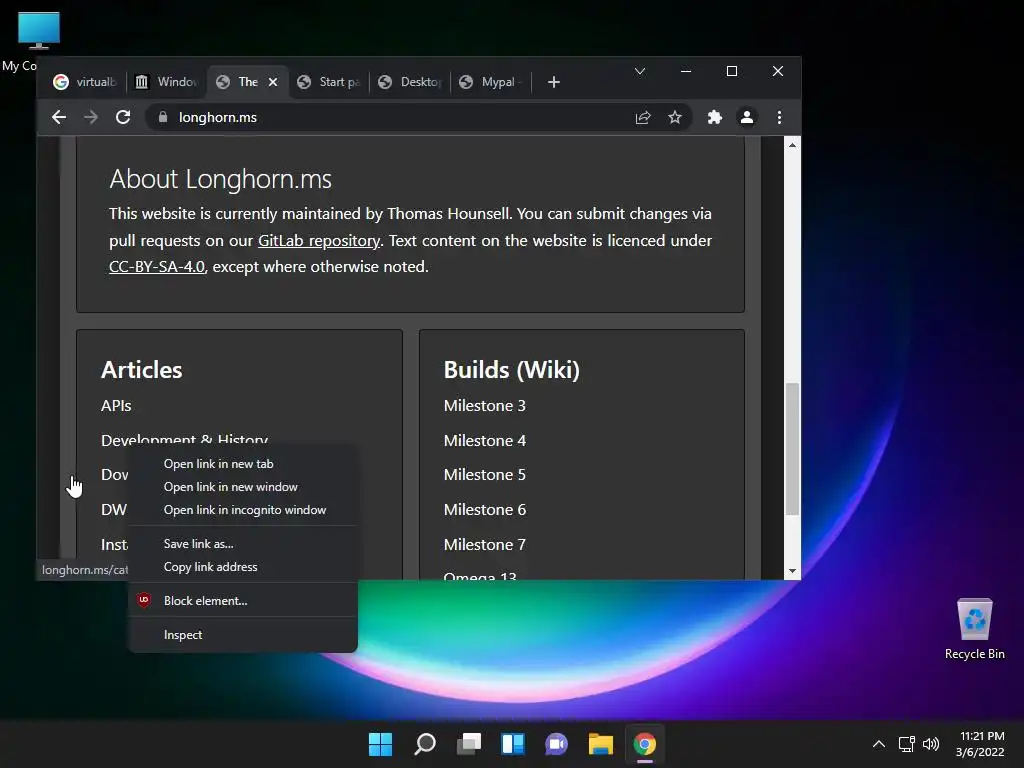Click the lock icon in address bar
Screen dimensions: 1024x768
click(x=163, y=117)
